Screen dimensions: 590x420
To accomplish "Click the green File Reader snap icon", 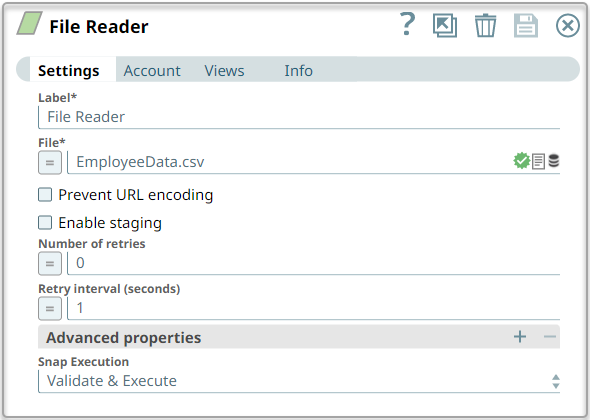I will [29, 23].
